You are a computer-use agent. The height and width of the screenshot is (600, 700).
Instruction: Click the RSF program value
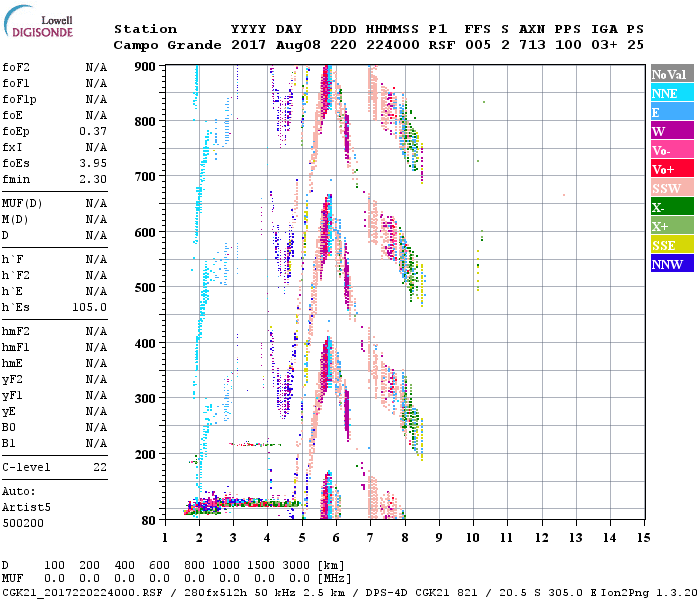(442, 45)
